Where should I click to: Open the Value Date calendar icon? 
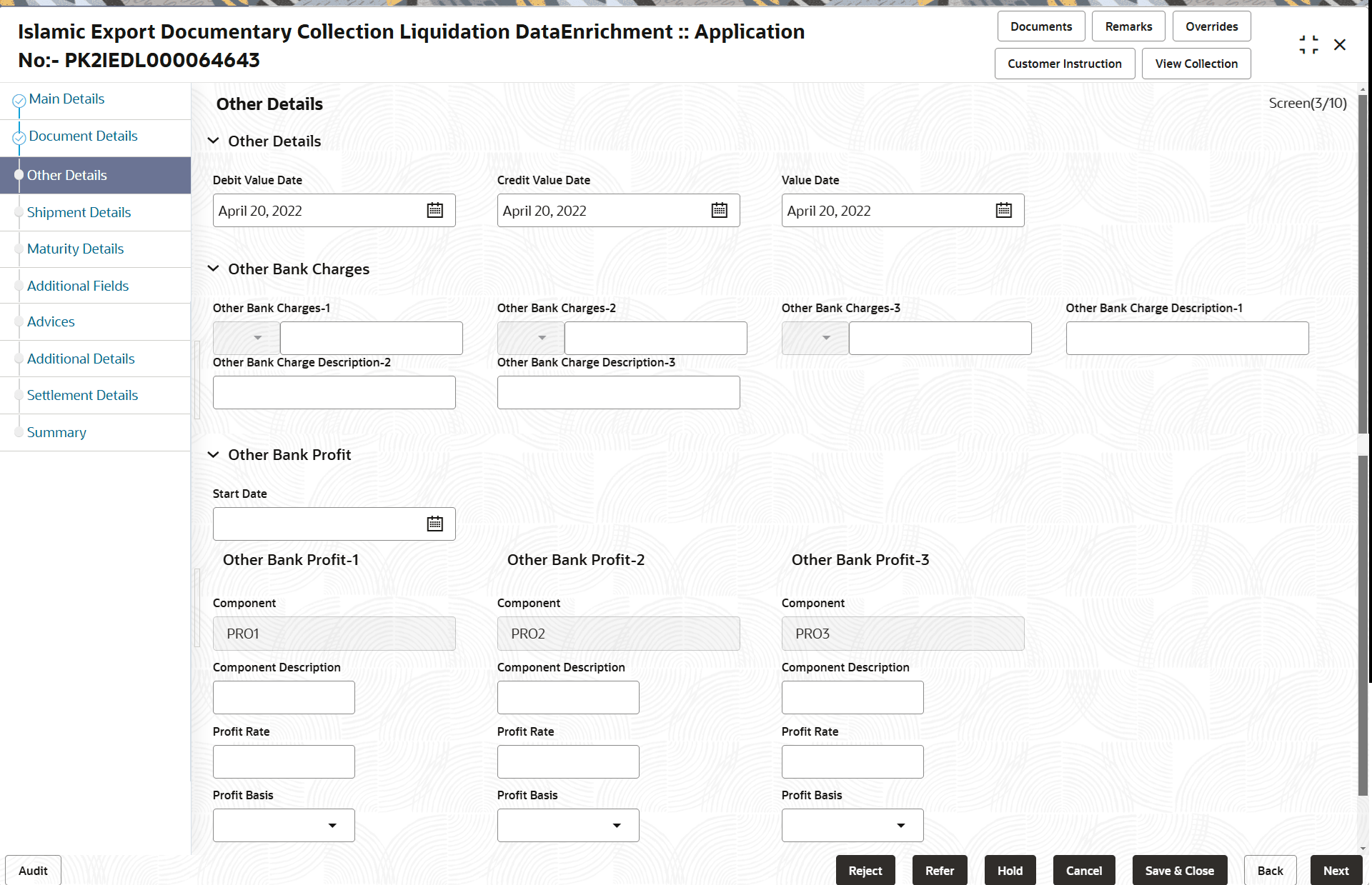click(x=1003, y=211)
